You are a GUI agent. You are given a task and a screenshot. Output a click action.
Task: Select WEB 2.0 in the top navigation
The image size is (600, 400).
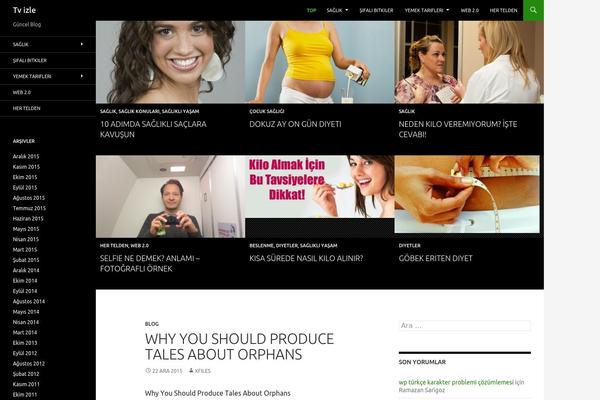point(470,10)
